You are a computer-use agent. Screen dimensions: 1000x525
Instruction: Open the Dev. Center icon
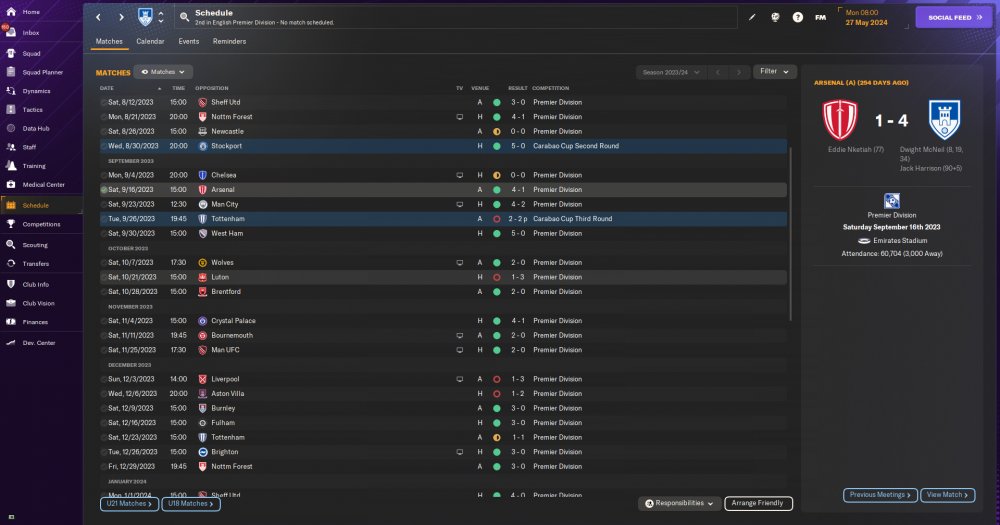point(11,343)
